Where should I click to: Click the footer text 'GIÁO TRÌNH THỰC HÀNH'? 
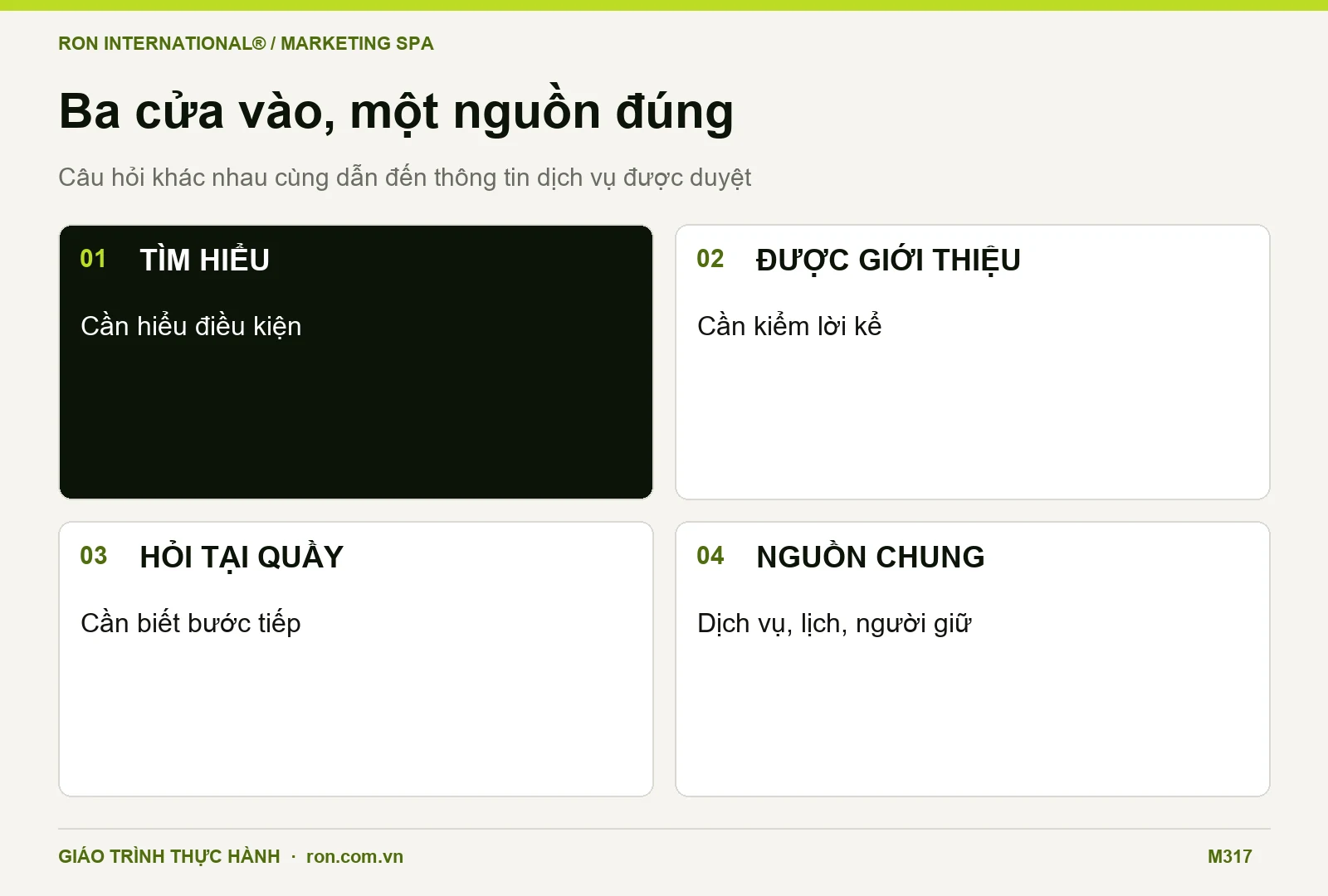pos(169,856)
